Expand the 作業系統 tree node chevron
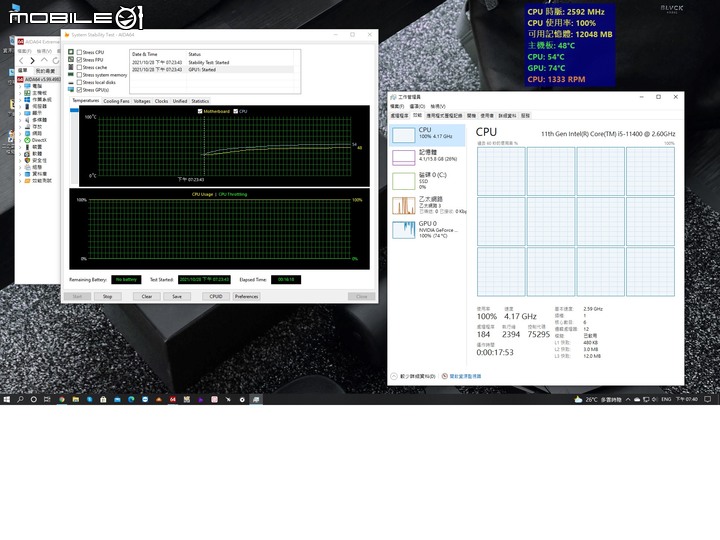This screenshot has width=720, height=540. [20, 100]
